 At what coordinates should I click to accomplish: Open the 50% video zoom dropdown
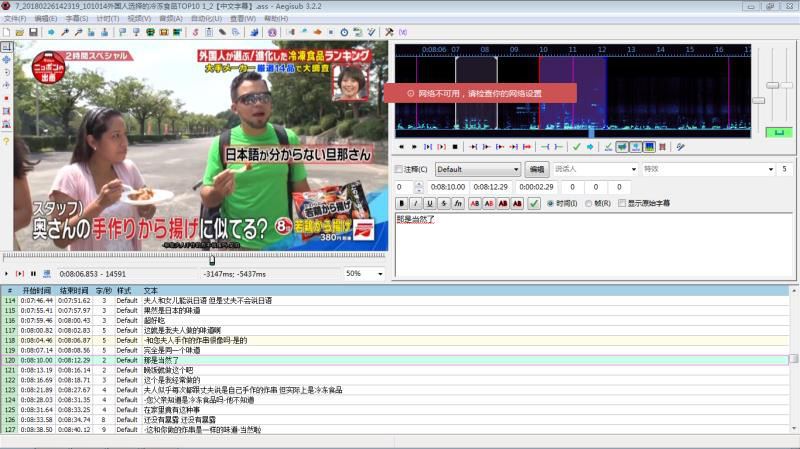365,274
